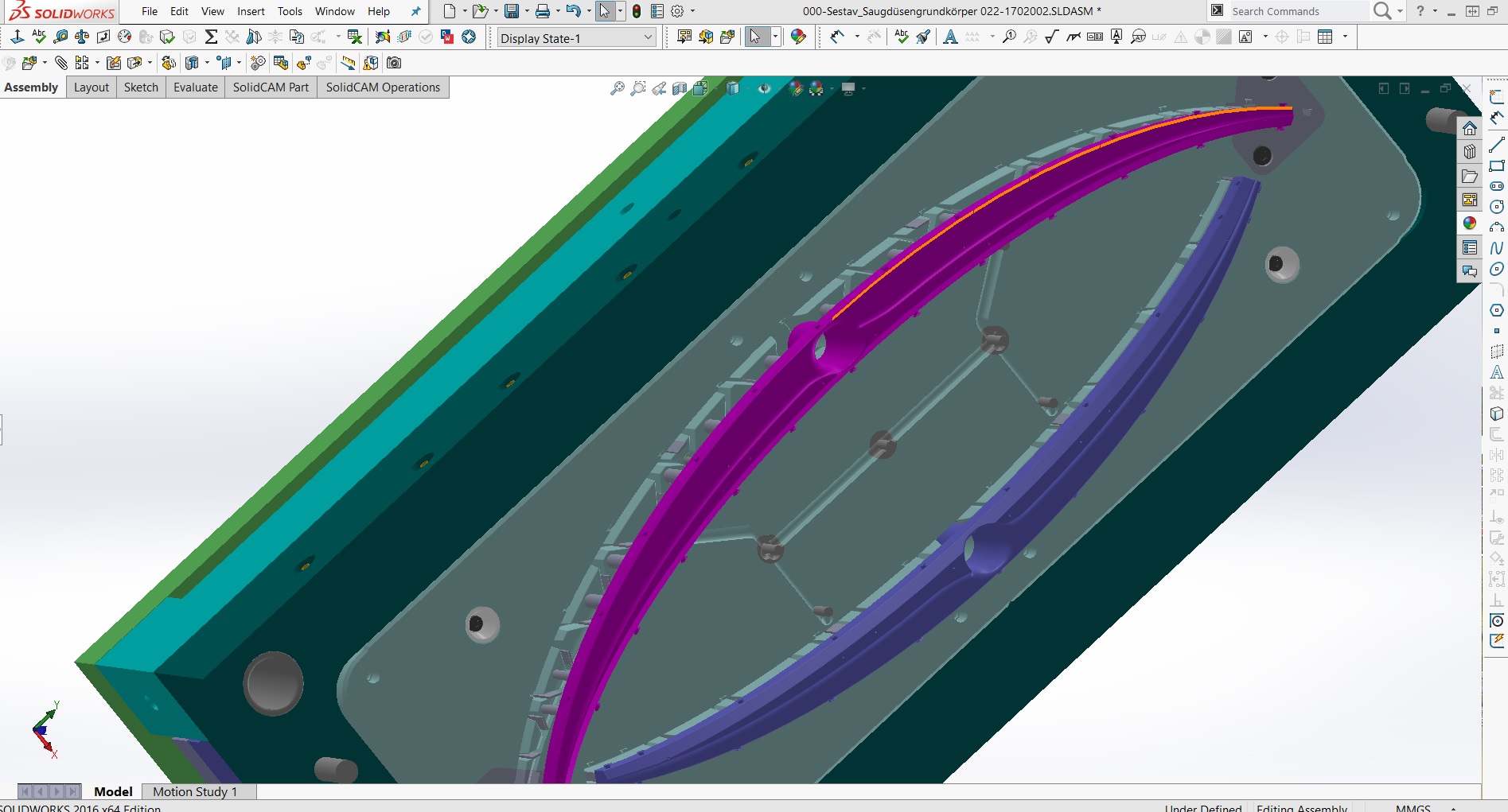Open the Display State-1 dropdown
Viewport: 1508px width, 812px height.
(x=576, y=38)
